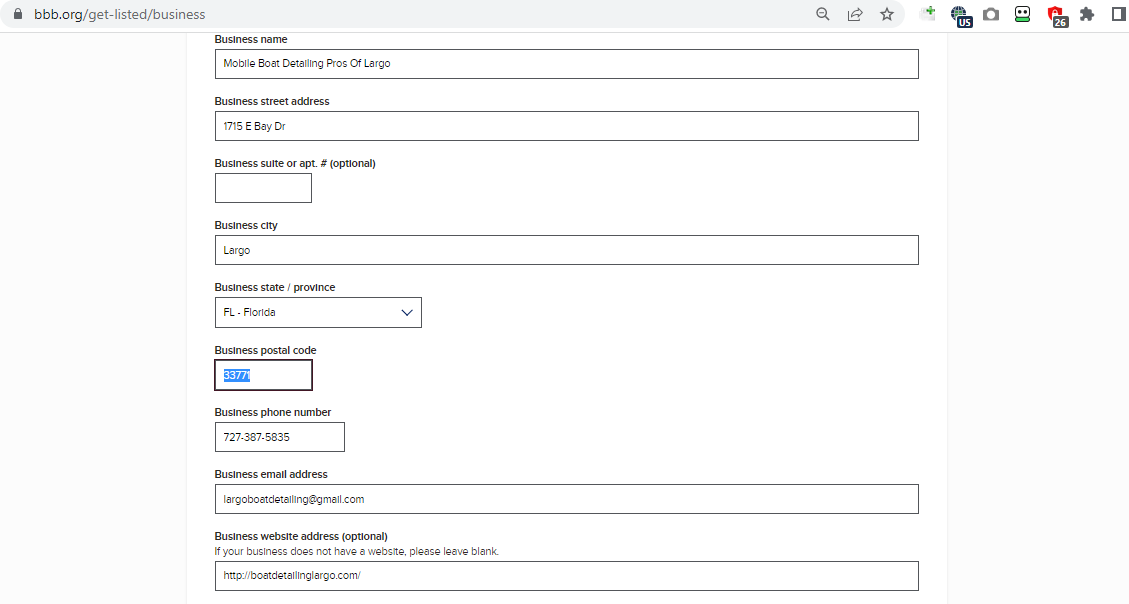Click the 'Business postal code' label
Viewport: 1129px width, 604px height.
(266, 351)
